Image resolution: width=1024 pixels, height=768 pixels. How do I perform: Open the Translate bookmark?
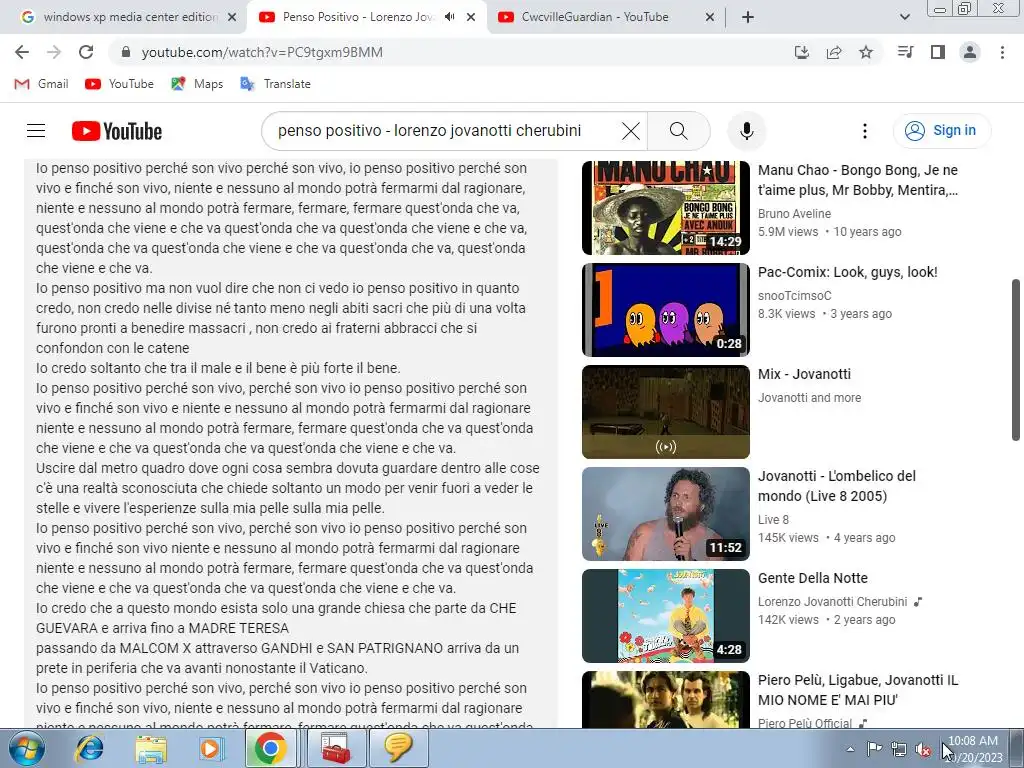click(276, 84)
